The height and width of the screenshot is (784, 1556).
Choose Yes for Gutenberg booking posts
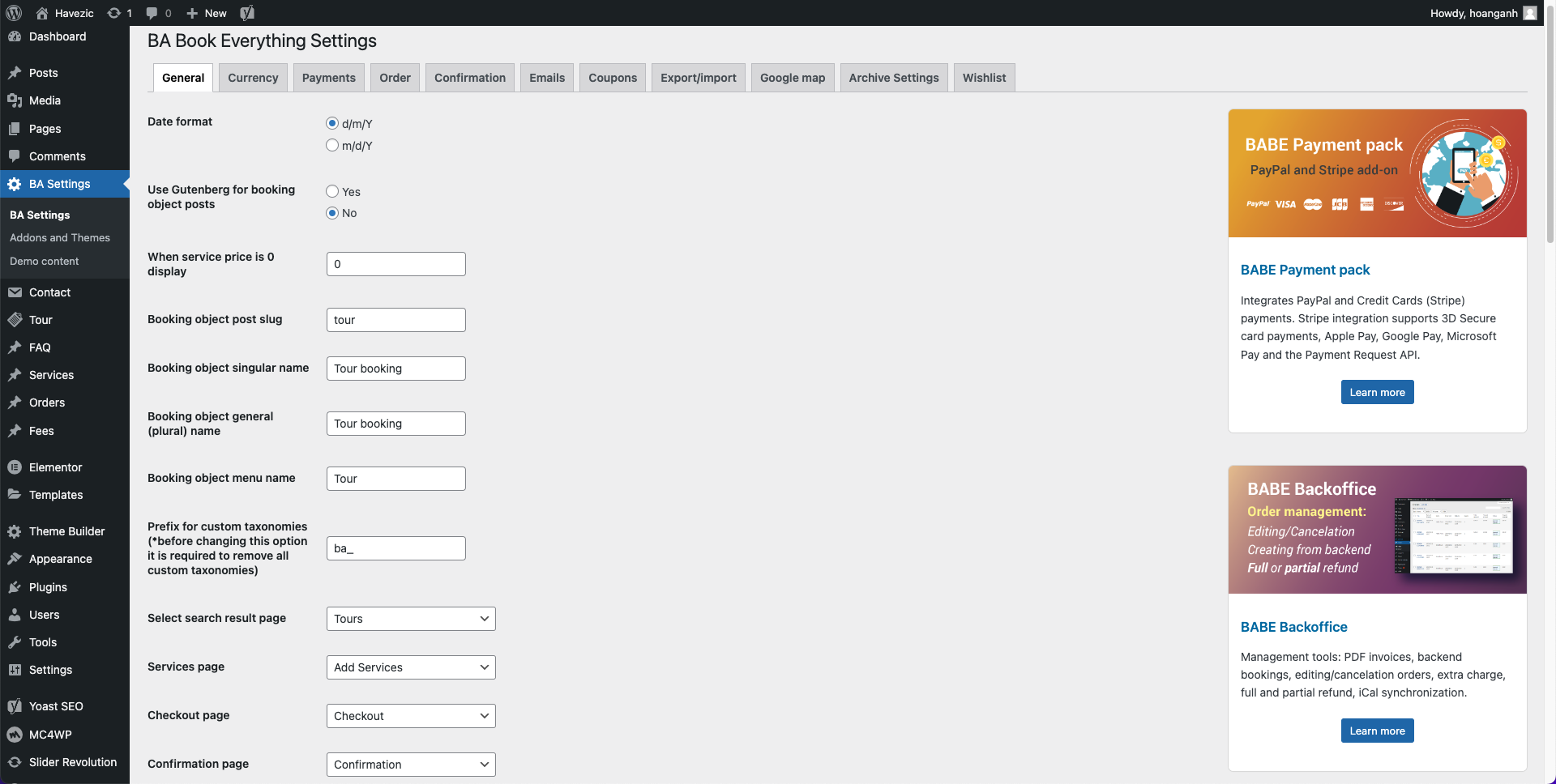tap(332, 191)
